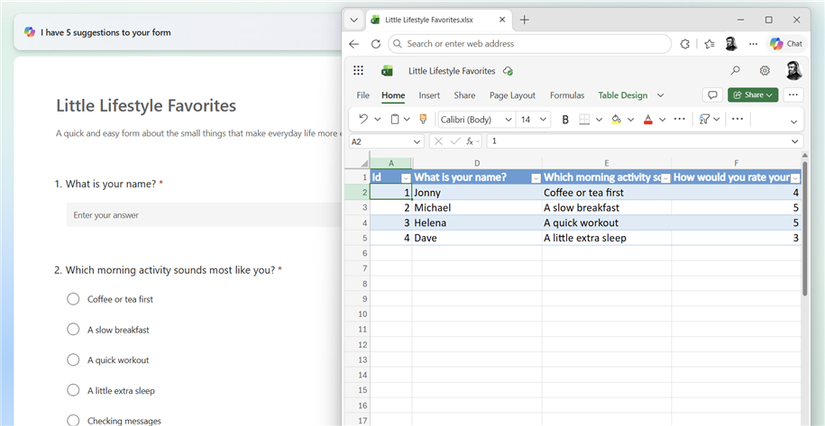
Task: Select the Format Painter brush icon
Action: point(423,119)
